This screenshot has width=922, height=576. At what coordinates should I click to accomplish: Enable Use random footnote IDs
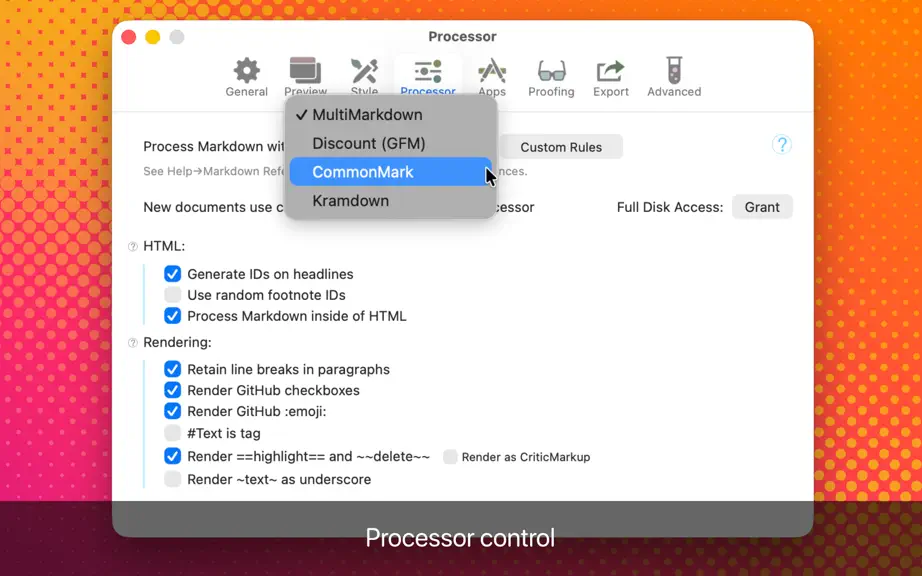172,294
